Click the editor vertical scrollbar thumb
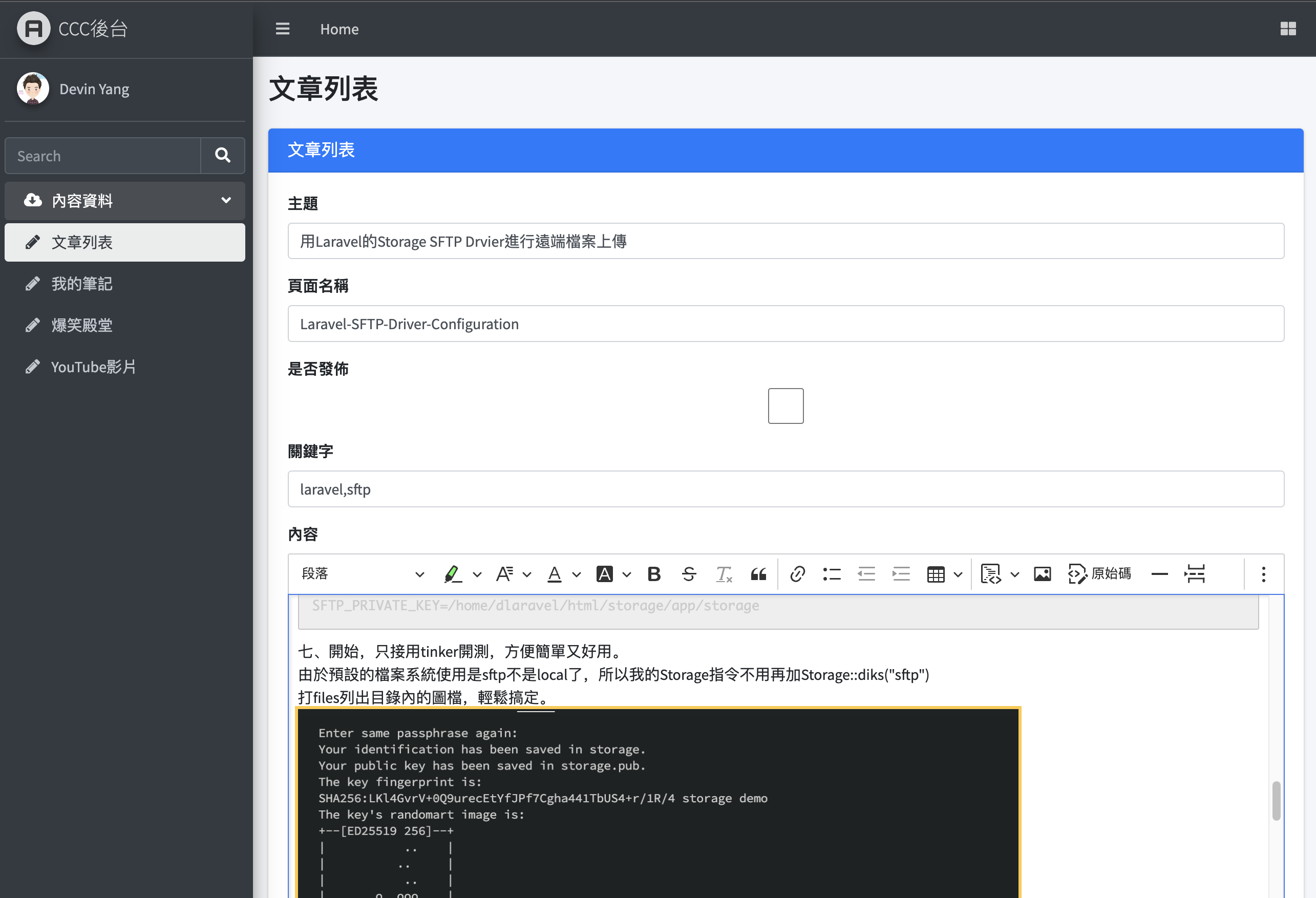 (1276, 801)
